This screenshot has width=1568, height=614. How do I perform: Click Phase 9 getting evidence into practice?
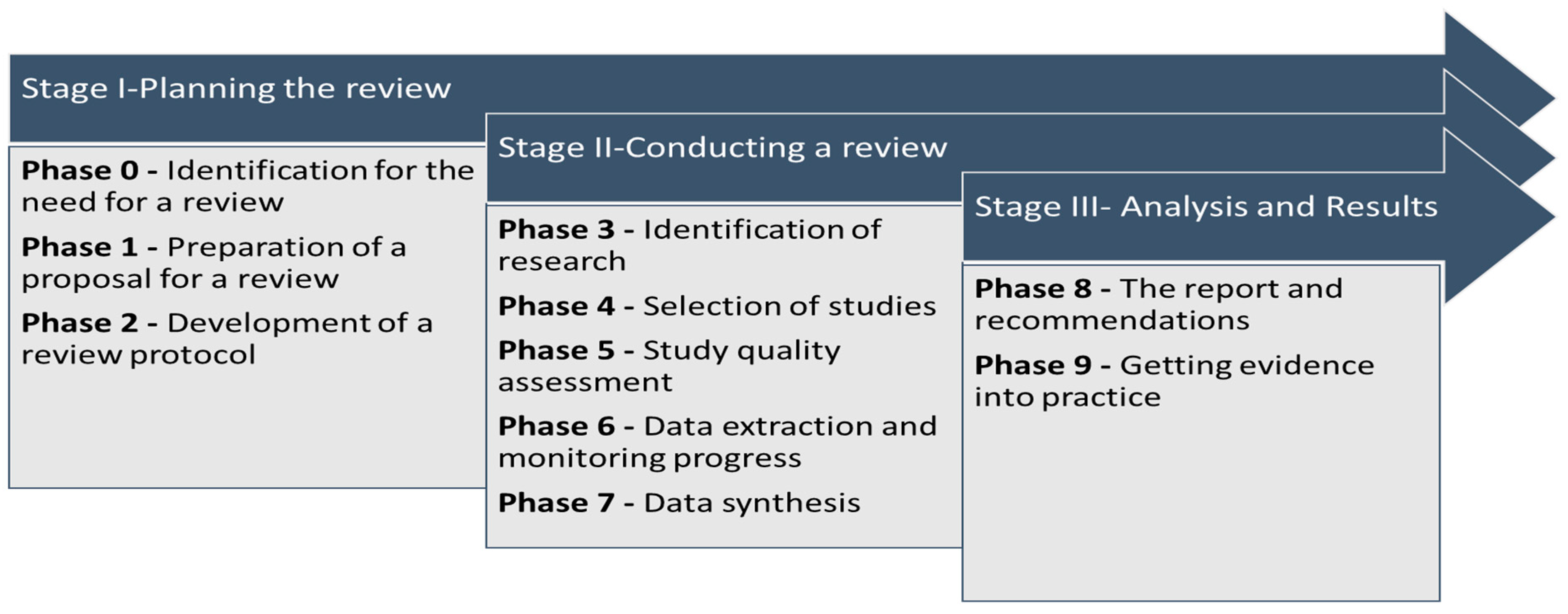(1174, 381)
